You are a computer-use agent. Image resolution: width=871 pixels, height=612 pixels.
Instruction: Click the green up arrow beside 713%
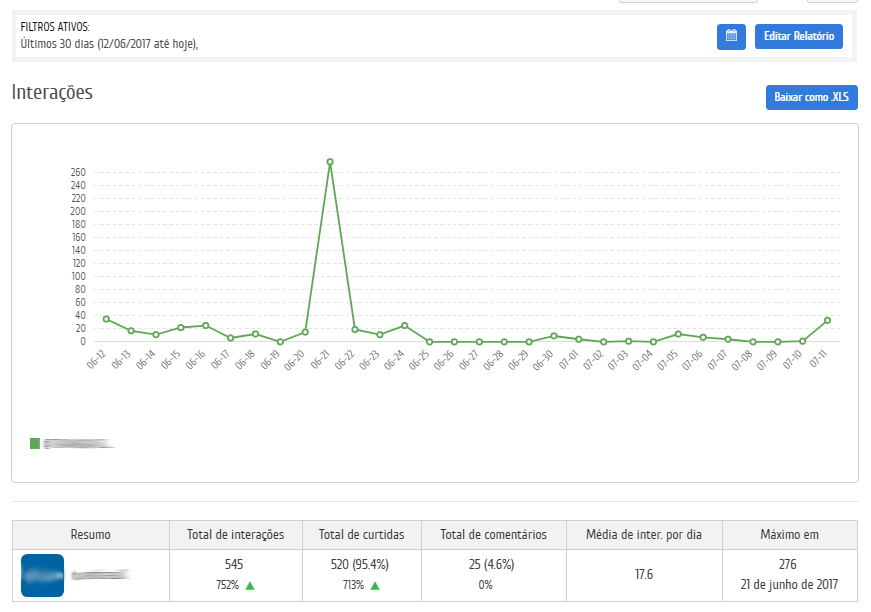(x=375, y=585)
